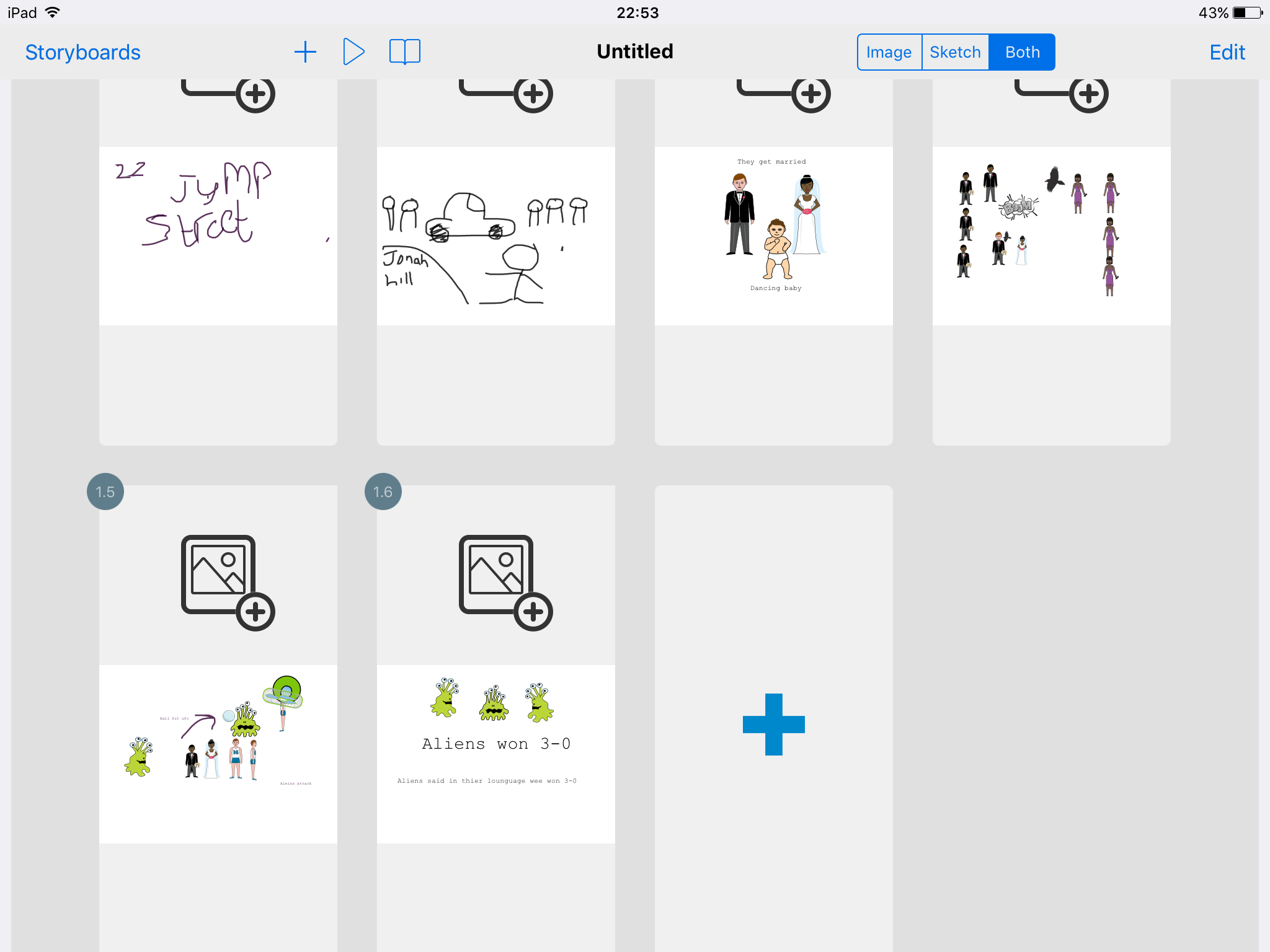This screenshot has width=1270, height=952.
Task: Open the book view icon
Action: [x=405, y=52]
